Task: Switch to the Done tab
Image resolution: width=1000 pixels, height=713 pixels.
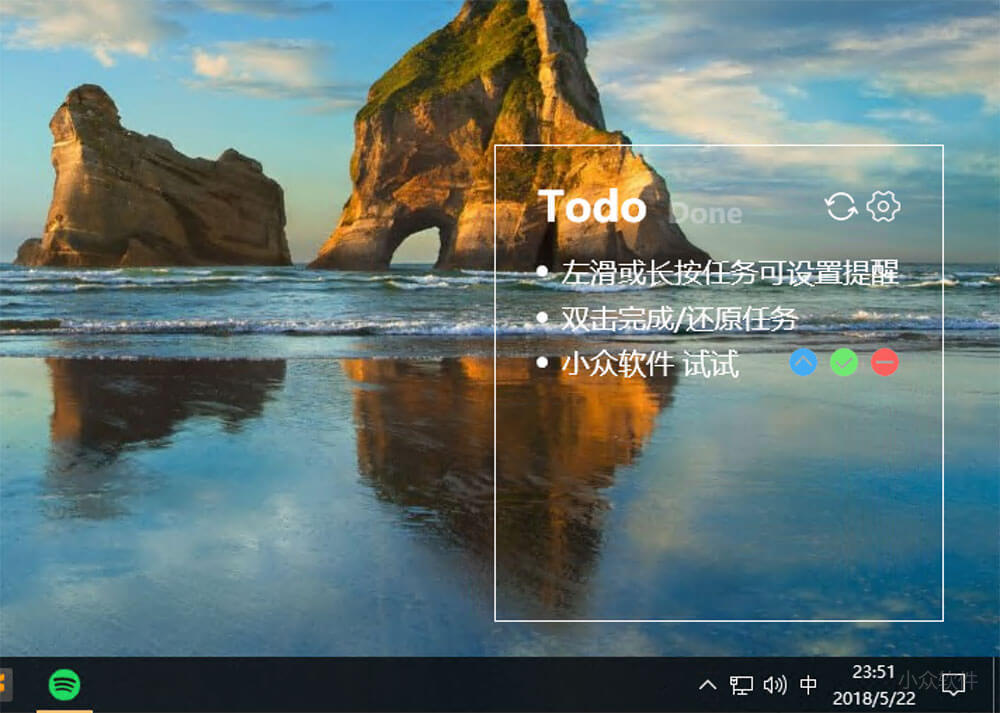Action: point(706,213)
